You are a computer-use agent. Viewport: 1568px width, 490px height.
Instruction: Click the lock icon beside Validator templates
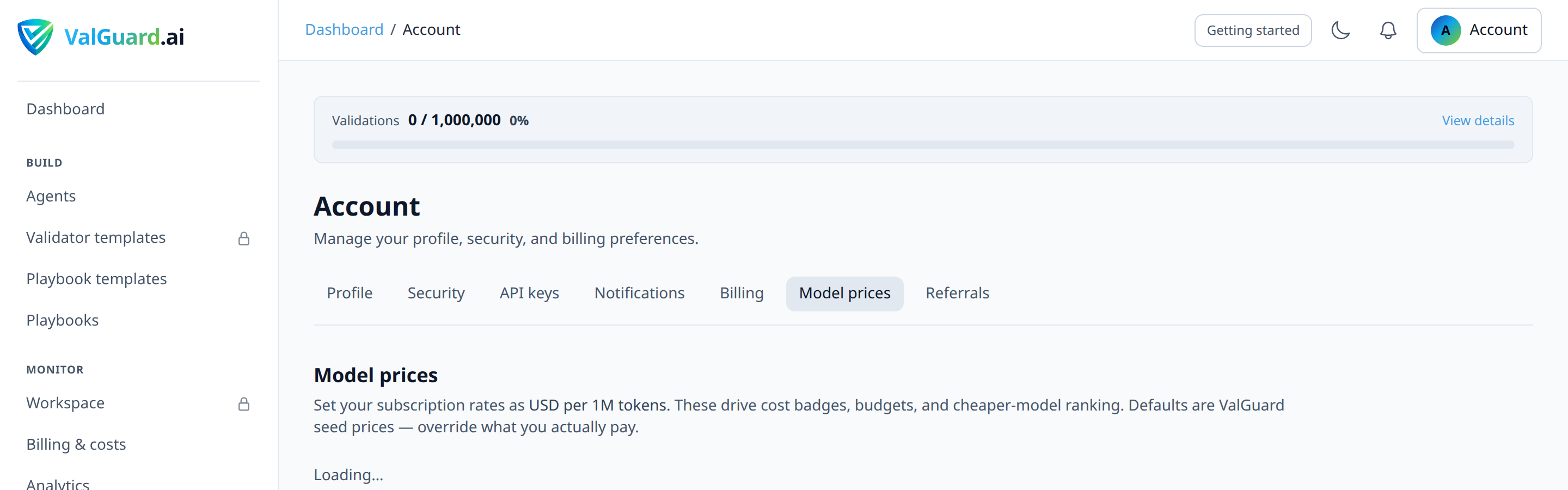click(x=243, y=238)
